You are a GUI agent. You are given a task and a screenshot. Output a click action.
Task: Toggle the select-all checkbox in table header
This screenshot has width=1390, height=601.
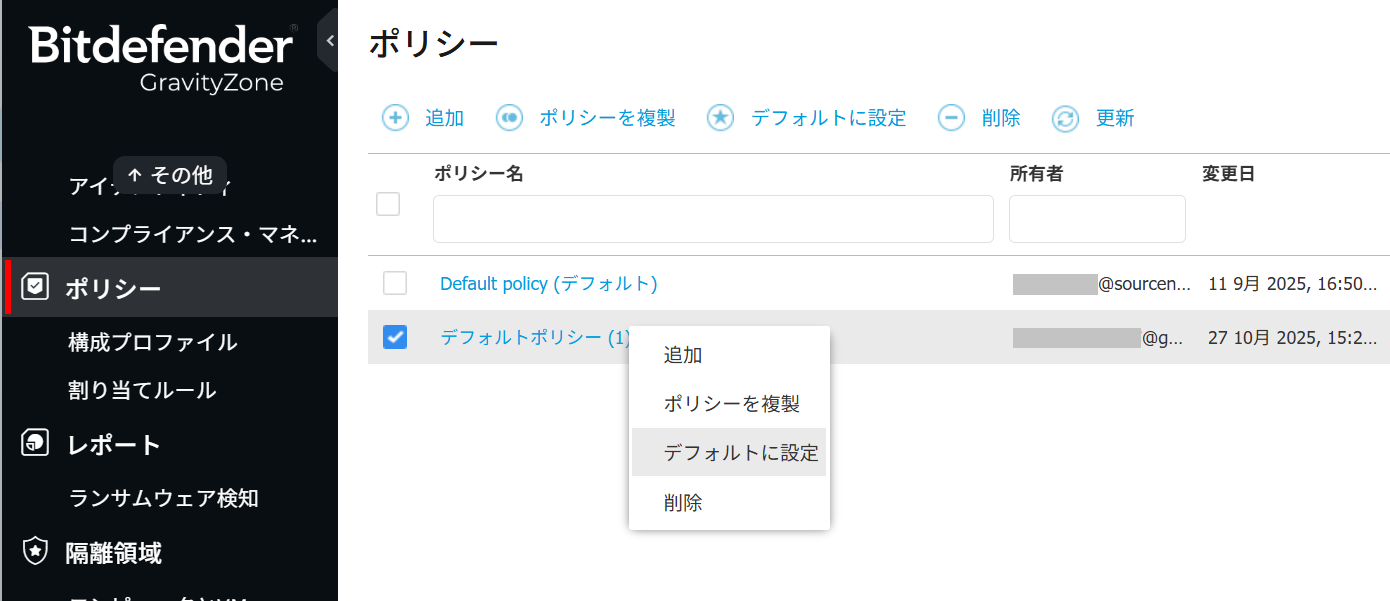pyautogui.click(x=388, y=204)
